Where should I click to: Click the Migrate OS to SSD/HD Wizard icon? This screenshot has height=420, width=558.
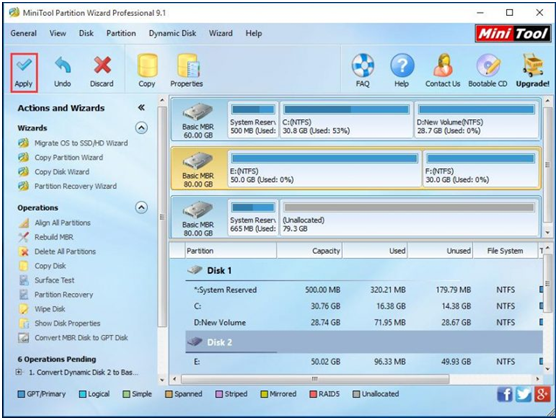(x=24, y=143)
